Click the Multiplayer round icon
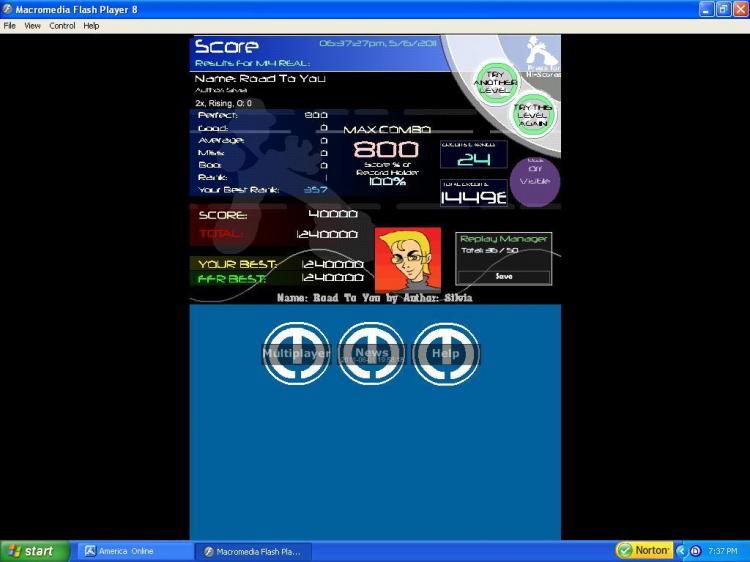The height and width of the screenshot is (562, 750). pyautogui.click(x=296, y=354)
